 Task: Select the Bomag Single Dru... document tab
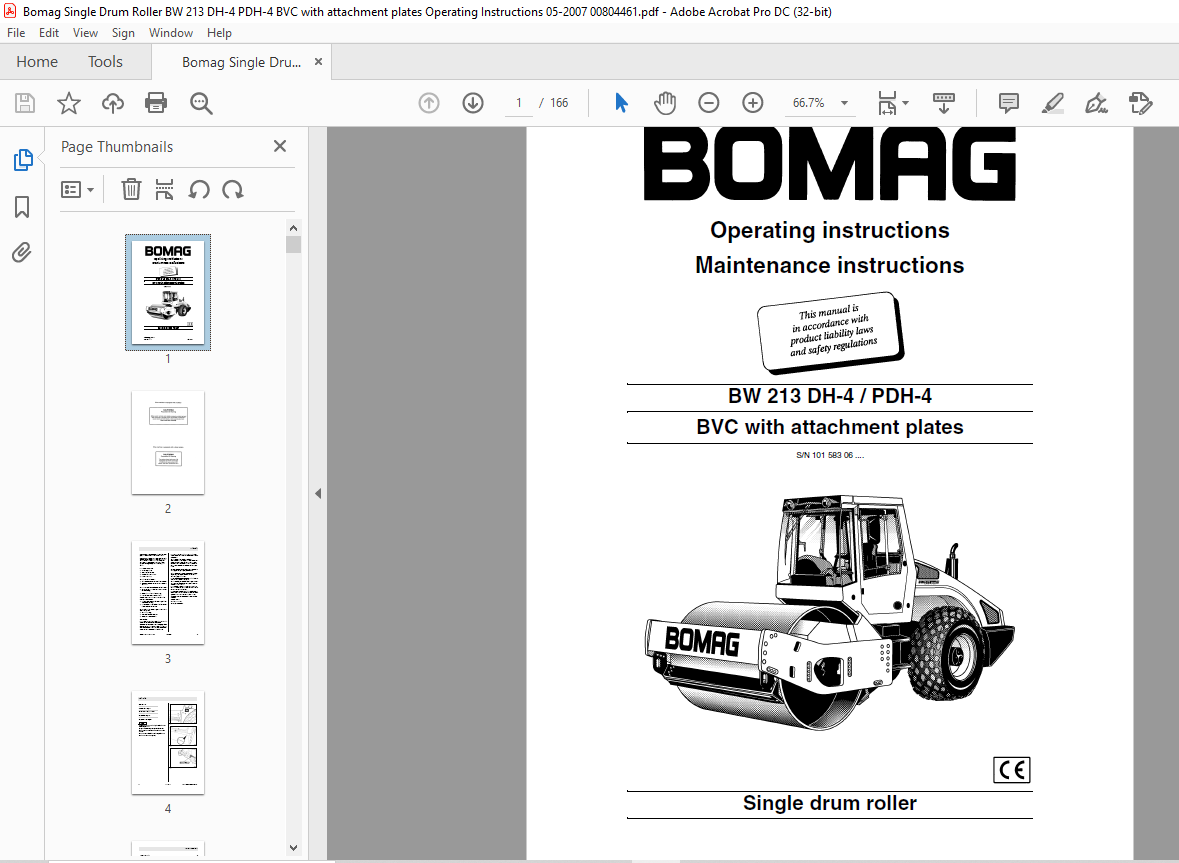click(x=241, y=62)
